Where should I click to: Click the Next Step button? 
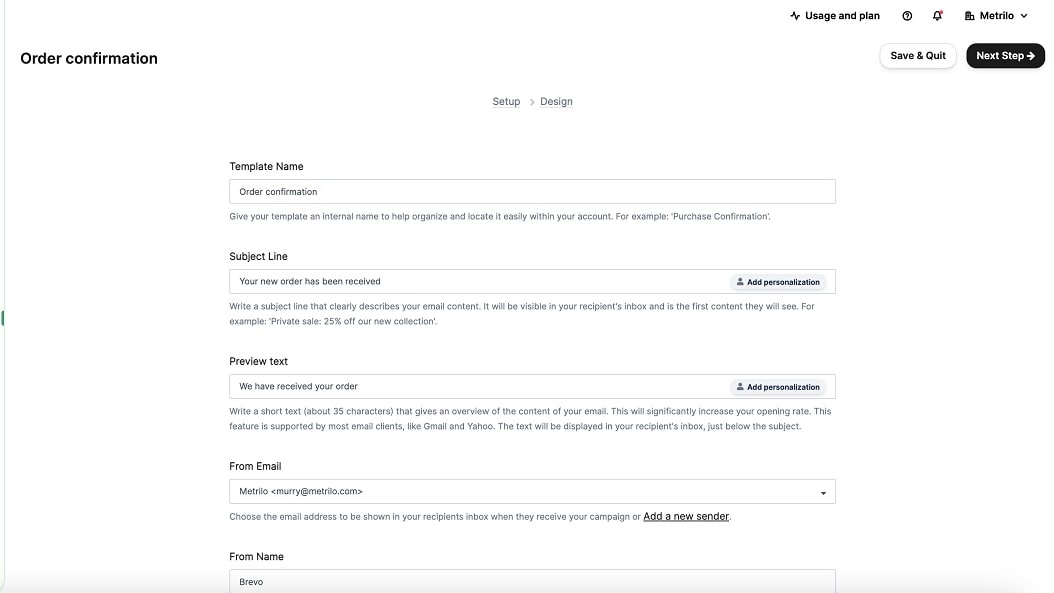click(1005, 56)
